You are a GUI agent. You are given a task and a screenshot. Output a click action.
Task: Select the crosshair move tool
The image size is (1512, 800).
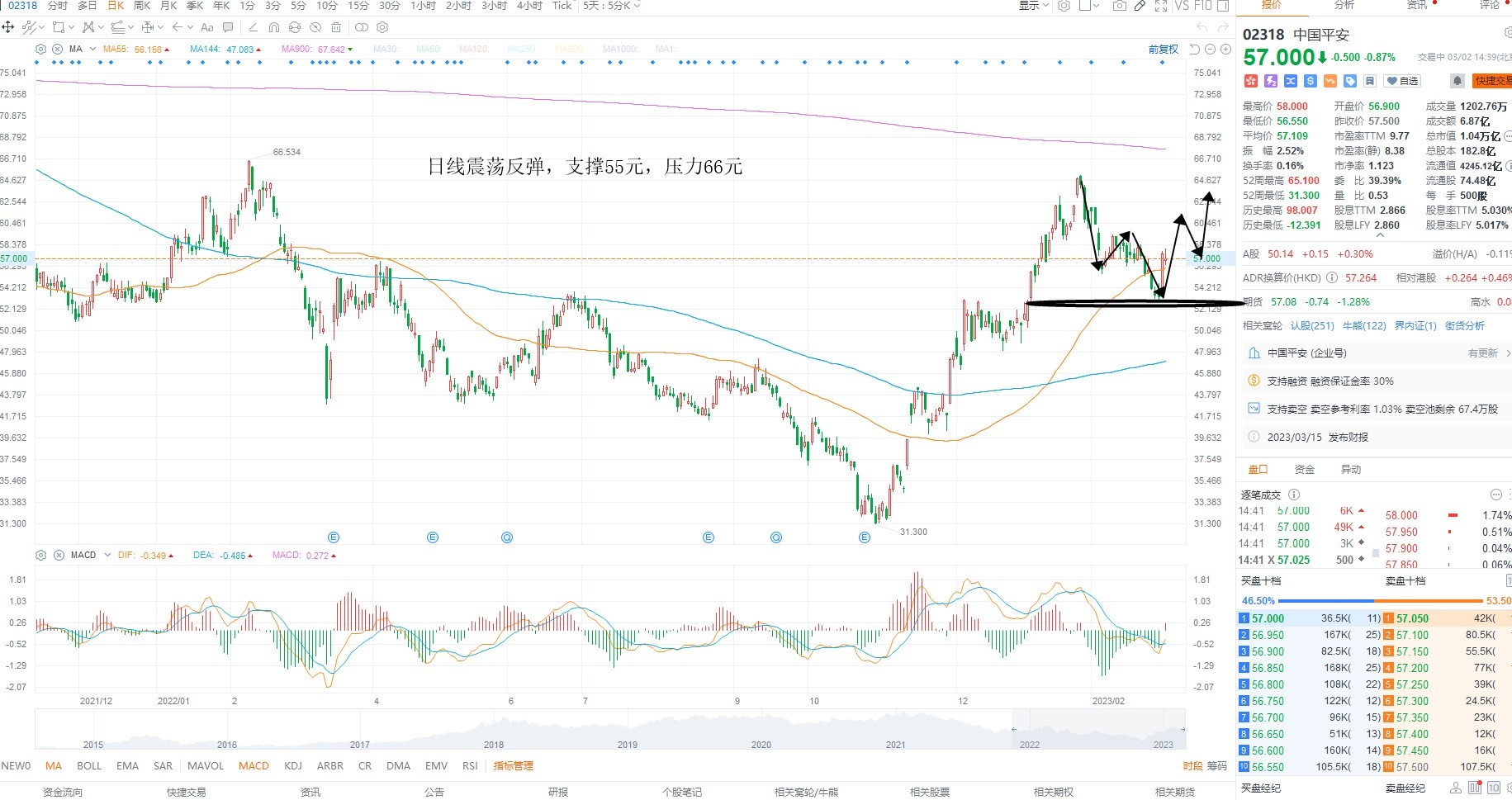click(8, 27)
